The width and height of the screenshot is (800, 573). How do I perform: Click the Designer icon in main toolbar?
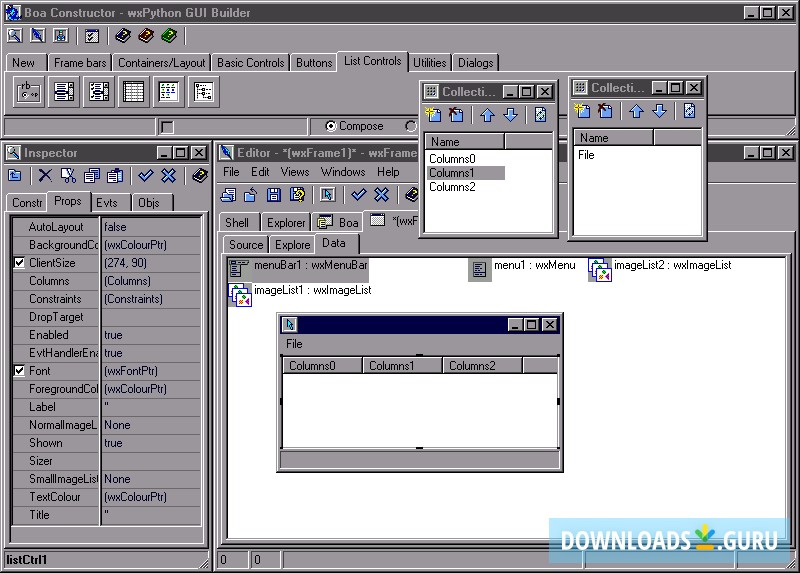pyautogui.click(x=61, y=35)
